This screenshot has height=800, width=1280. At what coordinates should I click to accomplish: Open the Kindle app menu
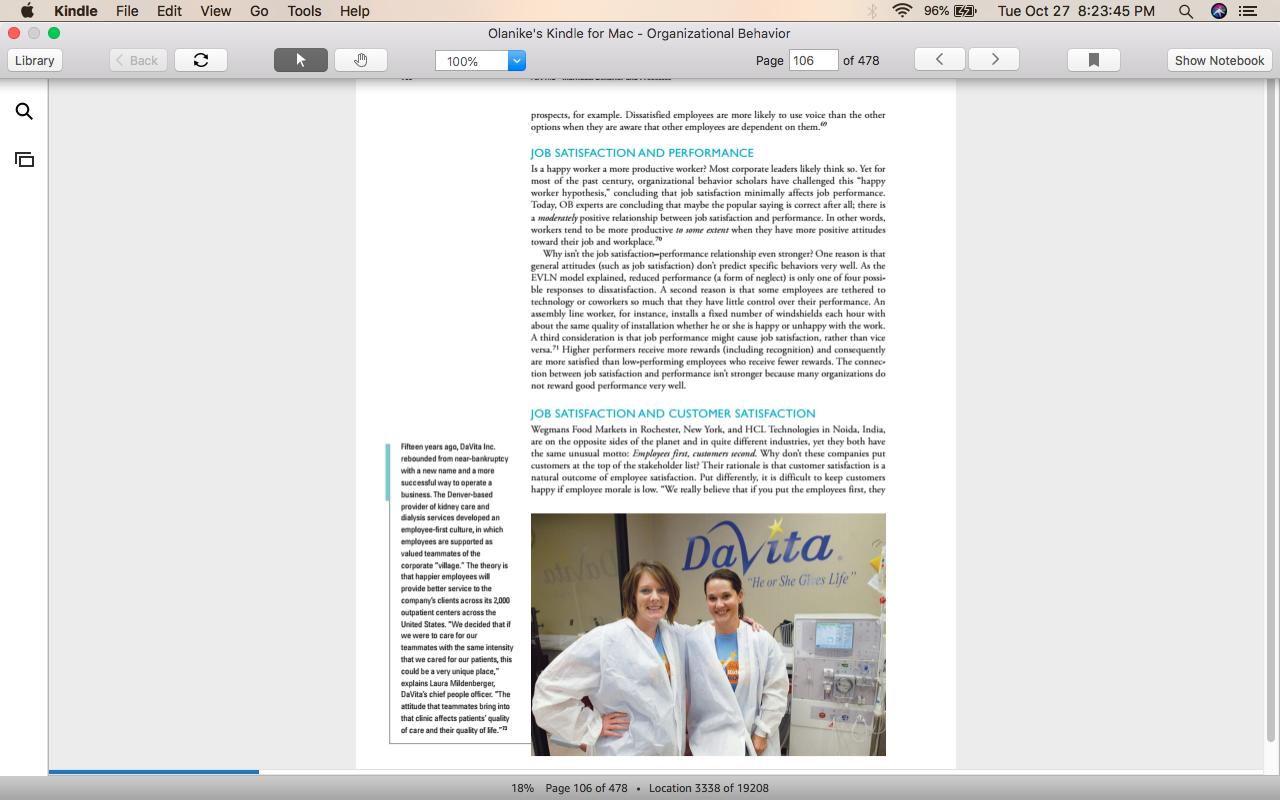coord(76,11)
